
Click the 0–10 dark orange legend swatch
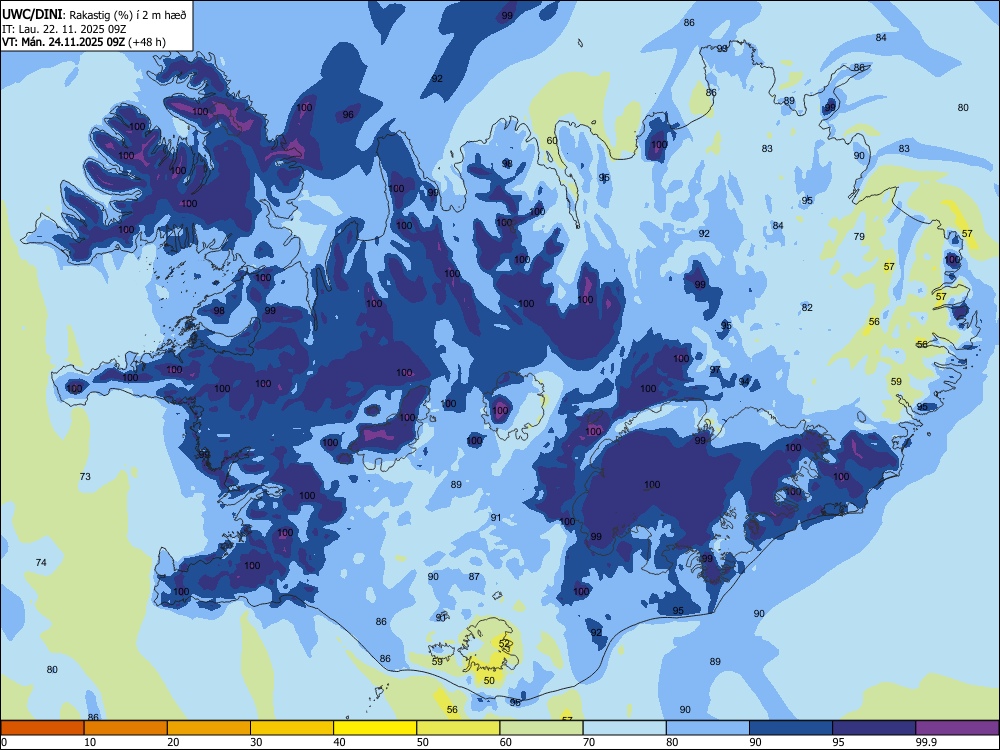tap(43, 728)
